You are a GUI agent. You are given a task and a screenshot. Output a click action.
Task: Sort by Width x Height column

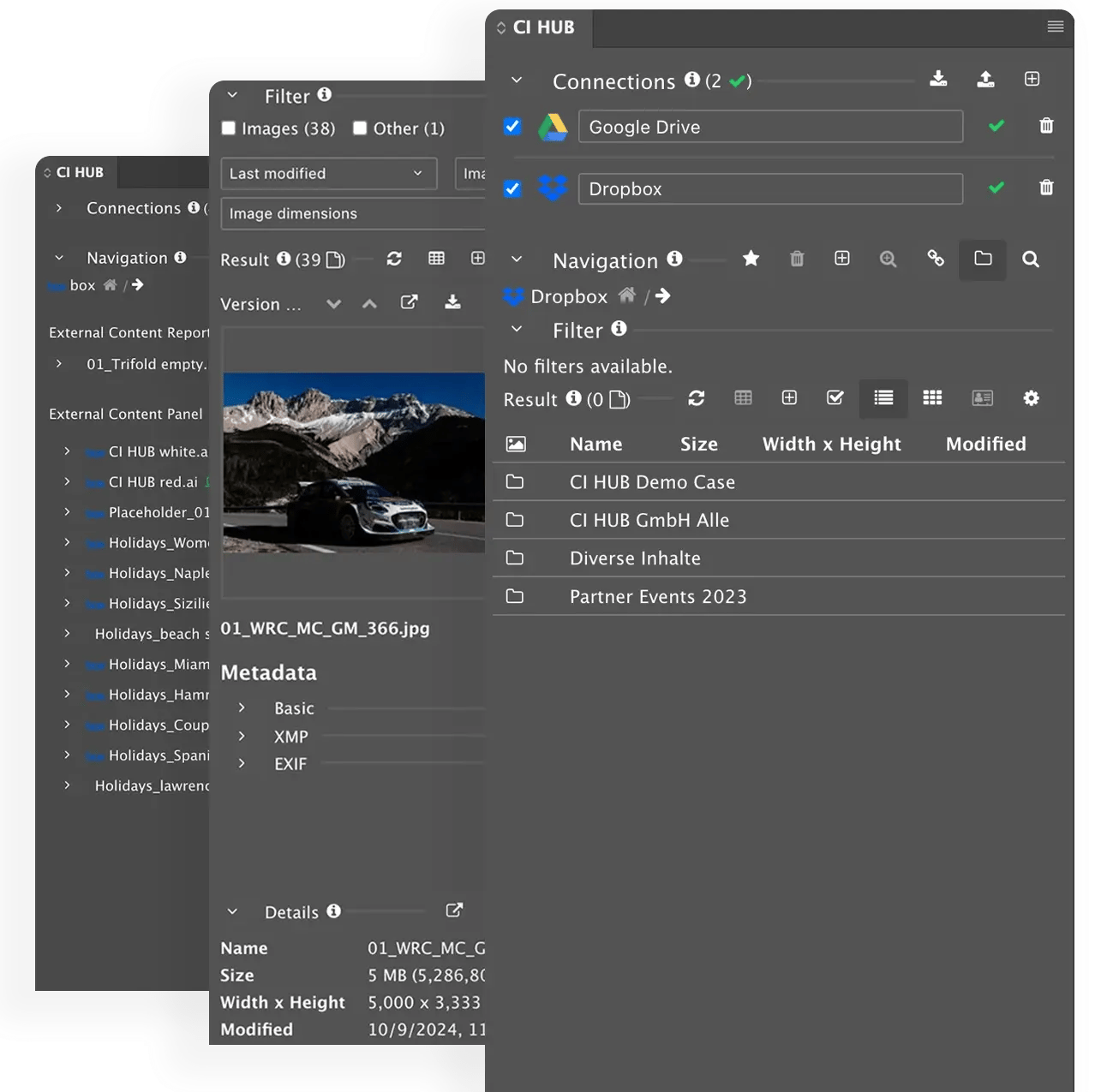coord(832,444)
